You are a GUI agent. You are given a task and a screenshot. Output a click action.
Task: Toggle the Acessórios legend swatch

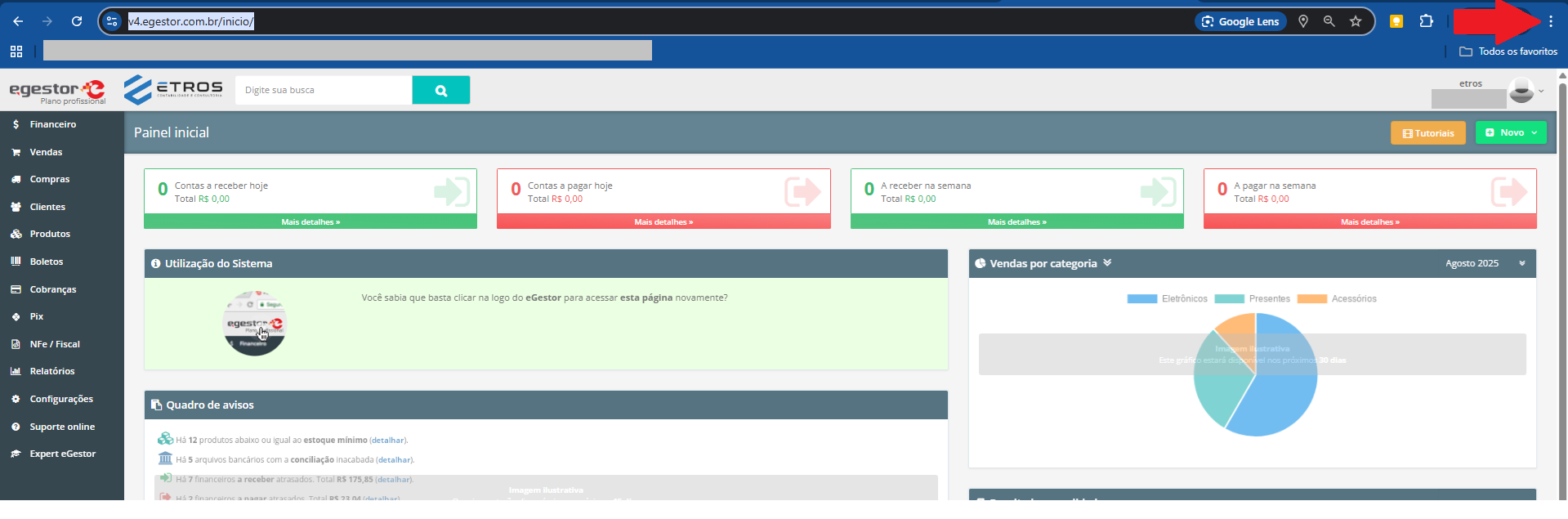[1312, 299]
